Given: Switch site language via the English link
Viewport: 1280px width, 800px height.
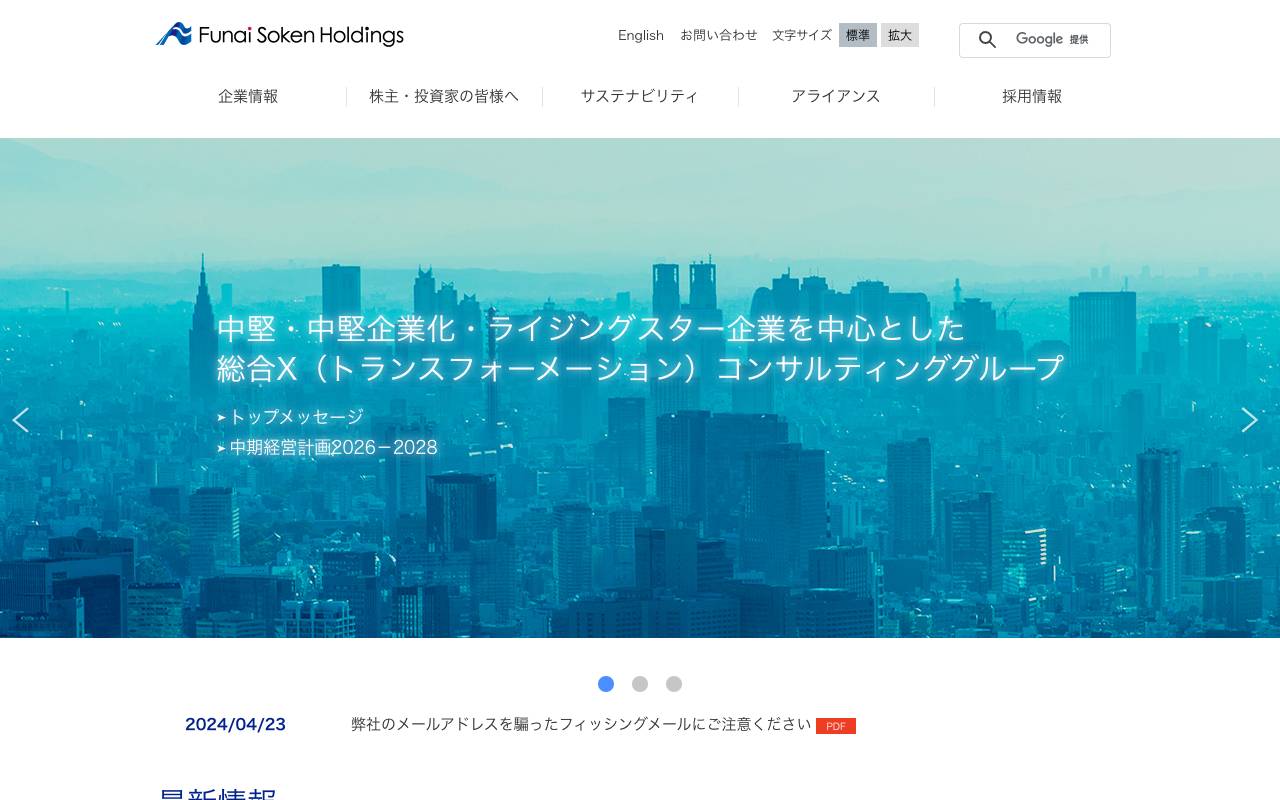Looking at the screenshot, I should click(640, 35).
